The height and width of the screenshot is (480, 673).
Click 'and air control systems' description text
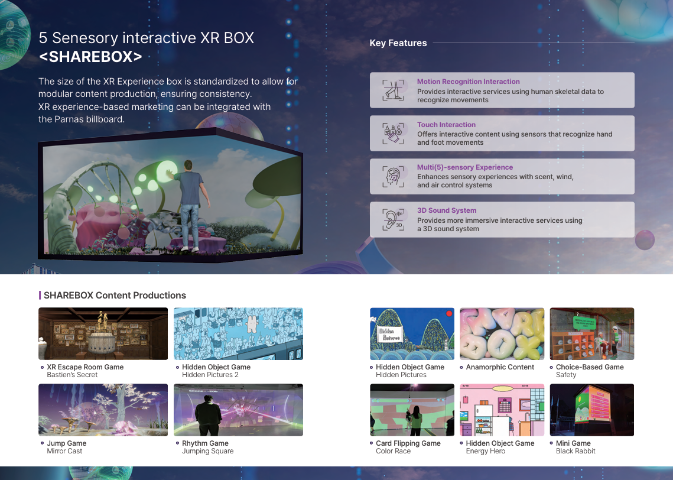[x=455, y=185]
